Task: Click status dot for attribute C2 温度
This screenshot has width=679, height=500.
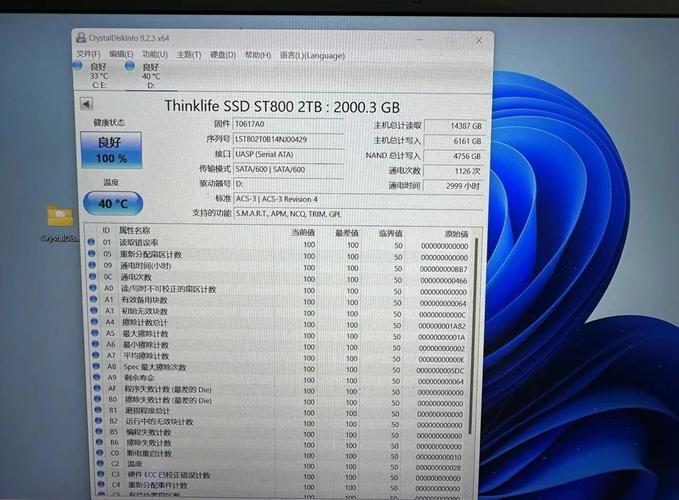Action: [x=91, y=464]
